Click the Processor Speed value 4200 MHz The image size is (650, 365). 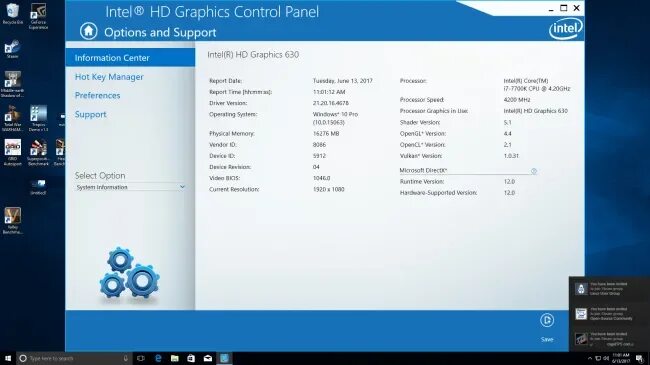[x=517, y=100]
